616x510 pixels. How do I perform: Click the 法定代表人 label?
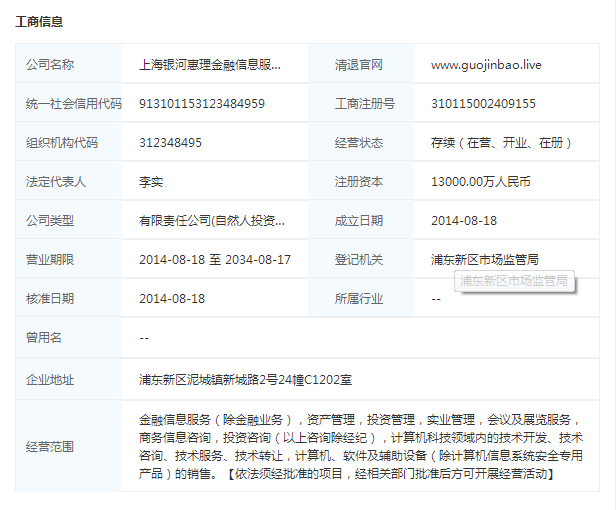point(56,182)
